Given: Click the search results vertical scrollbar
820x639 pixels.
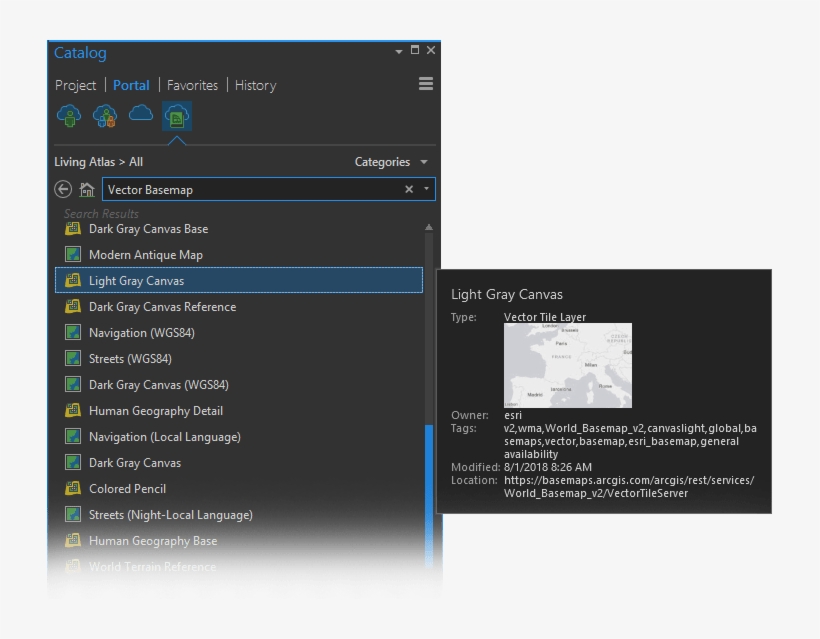Looking at the screenshot, I should [x=429, y=480].
